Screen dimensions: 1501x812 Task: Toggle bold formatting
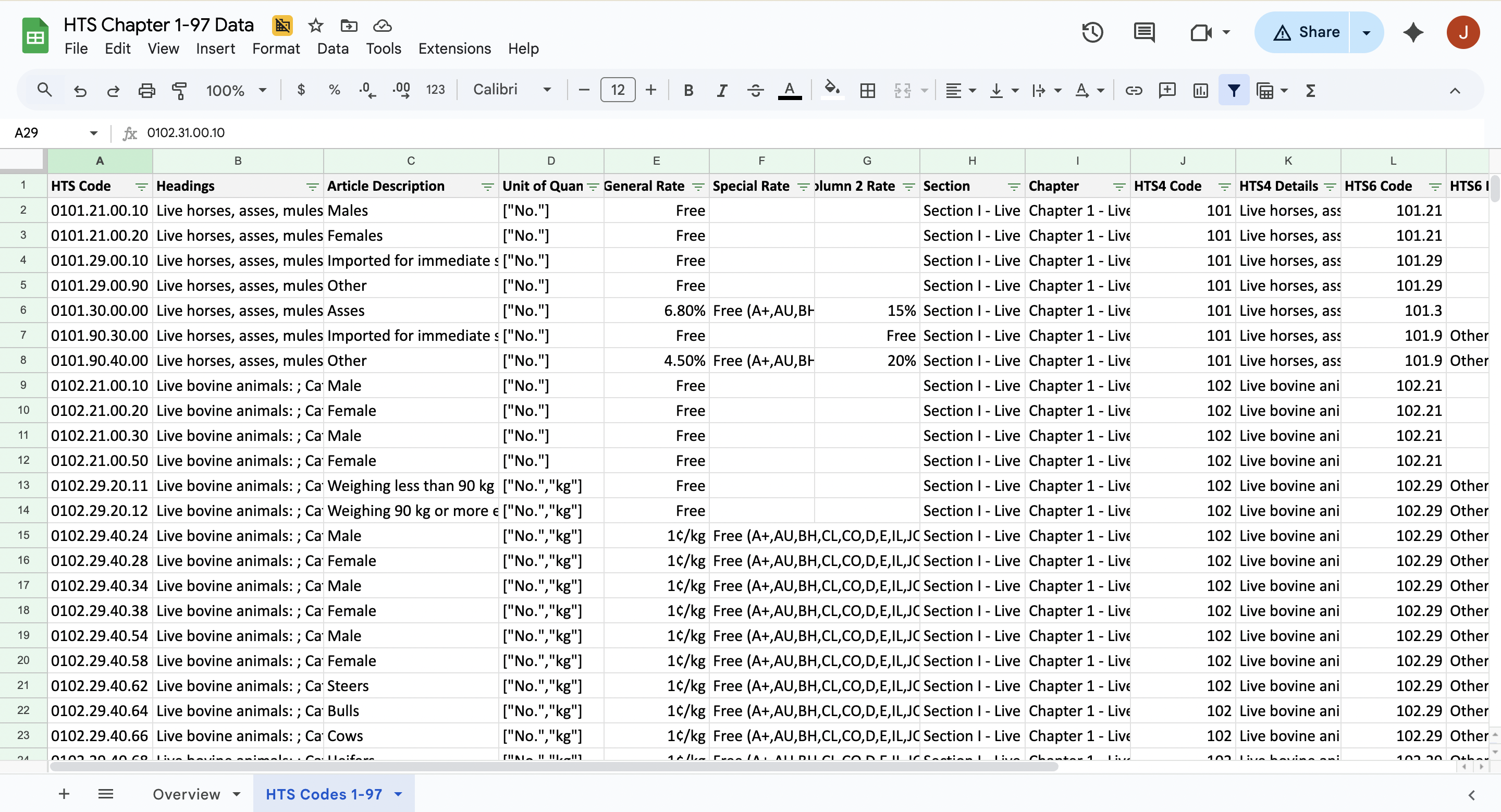click(x=688, y=90)
